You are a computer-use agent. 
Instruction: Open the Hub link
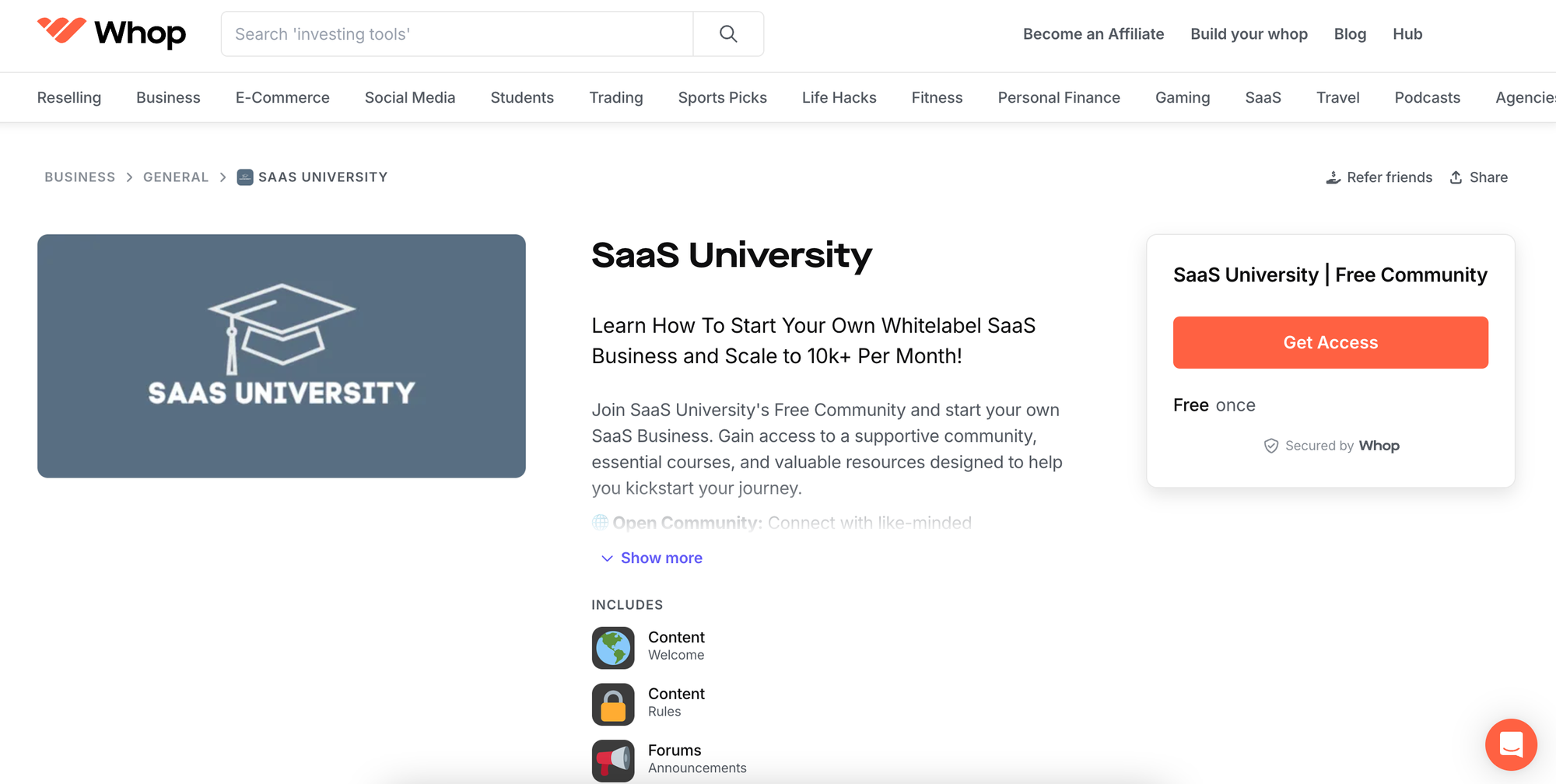(1407, 34)
